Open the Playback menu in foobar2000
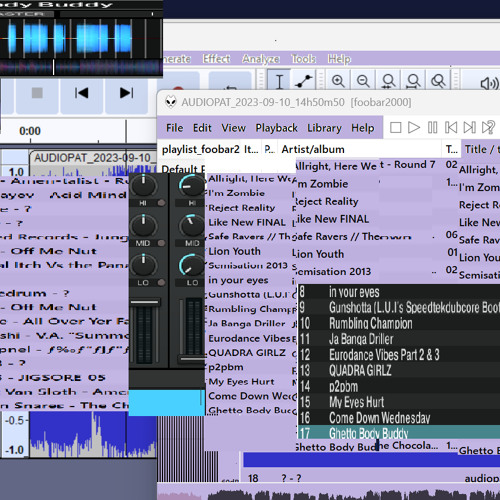500x500 pixels. coord(276,128)
